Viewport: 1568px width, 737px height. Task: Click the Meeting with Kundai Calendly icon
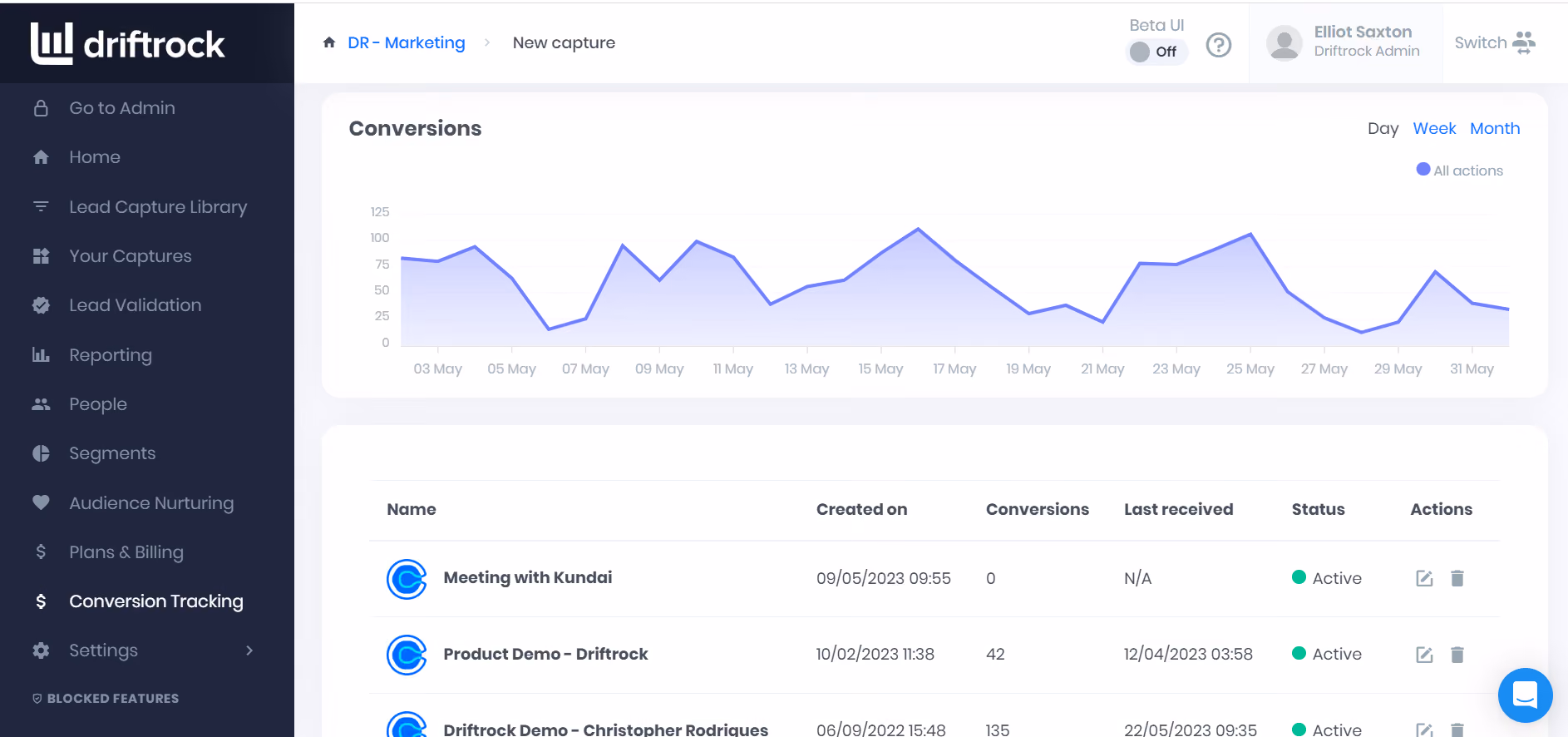(x=407, y=579)
